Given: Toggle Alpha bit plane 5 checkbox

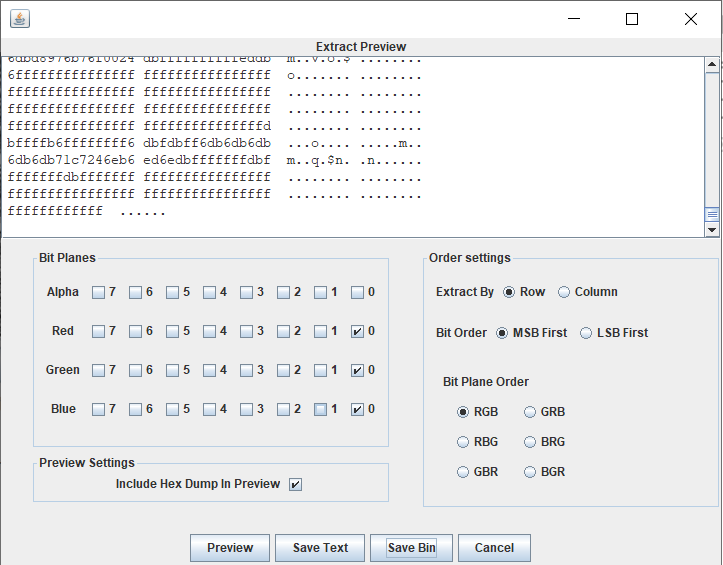Looking at the screenshot, I should (x=172, y=292).
